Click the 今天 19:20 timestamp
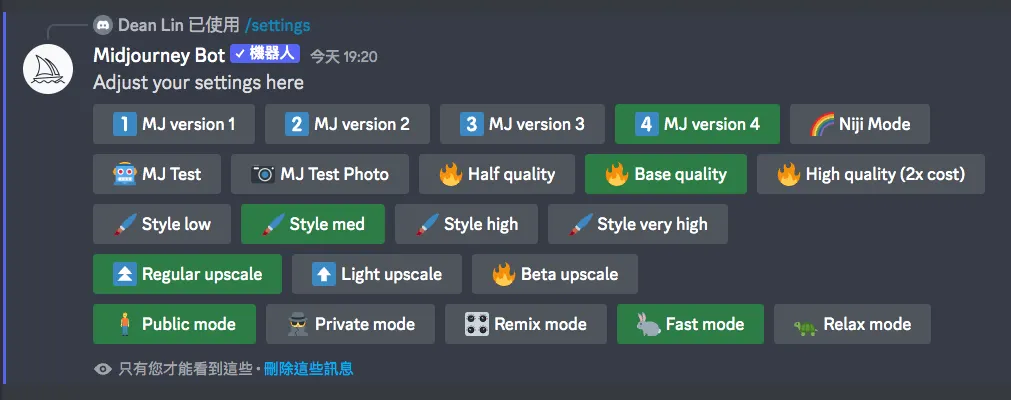Screen dimensions: 1011x400 tap(344, 57)
